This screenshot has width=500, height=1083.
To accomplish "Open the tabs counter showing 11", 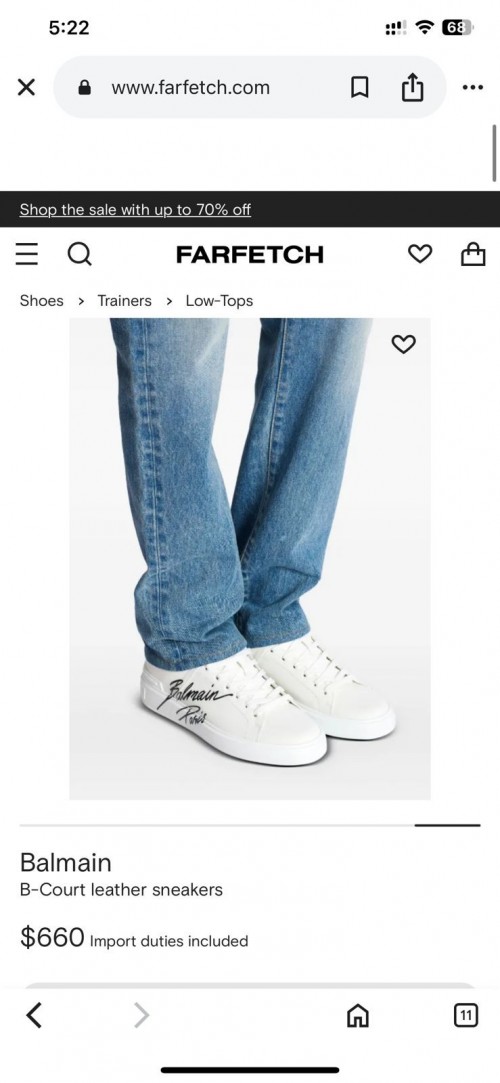I will click(x=466, y=1015).
